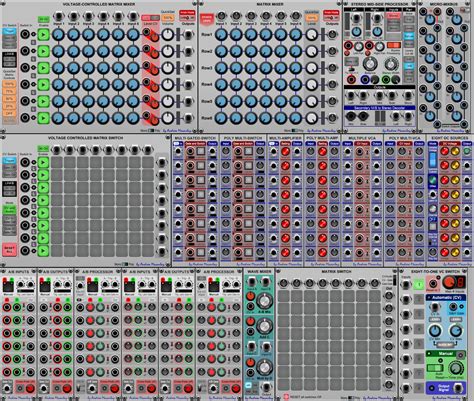Click the top red Setting knob on Multi-Amplifier

(285, 151)
